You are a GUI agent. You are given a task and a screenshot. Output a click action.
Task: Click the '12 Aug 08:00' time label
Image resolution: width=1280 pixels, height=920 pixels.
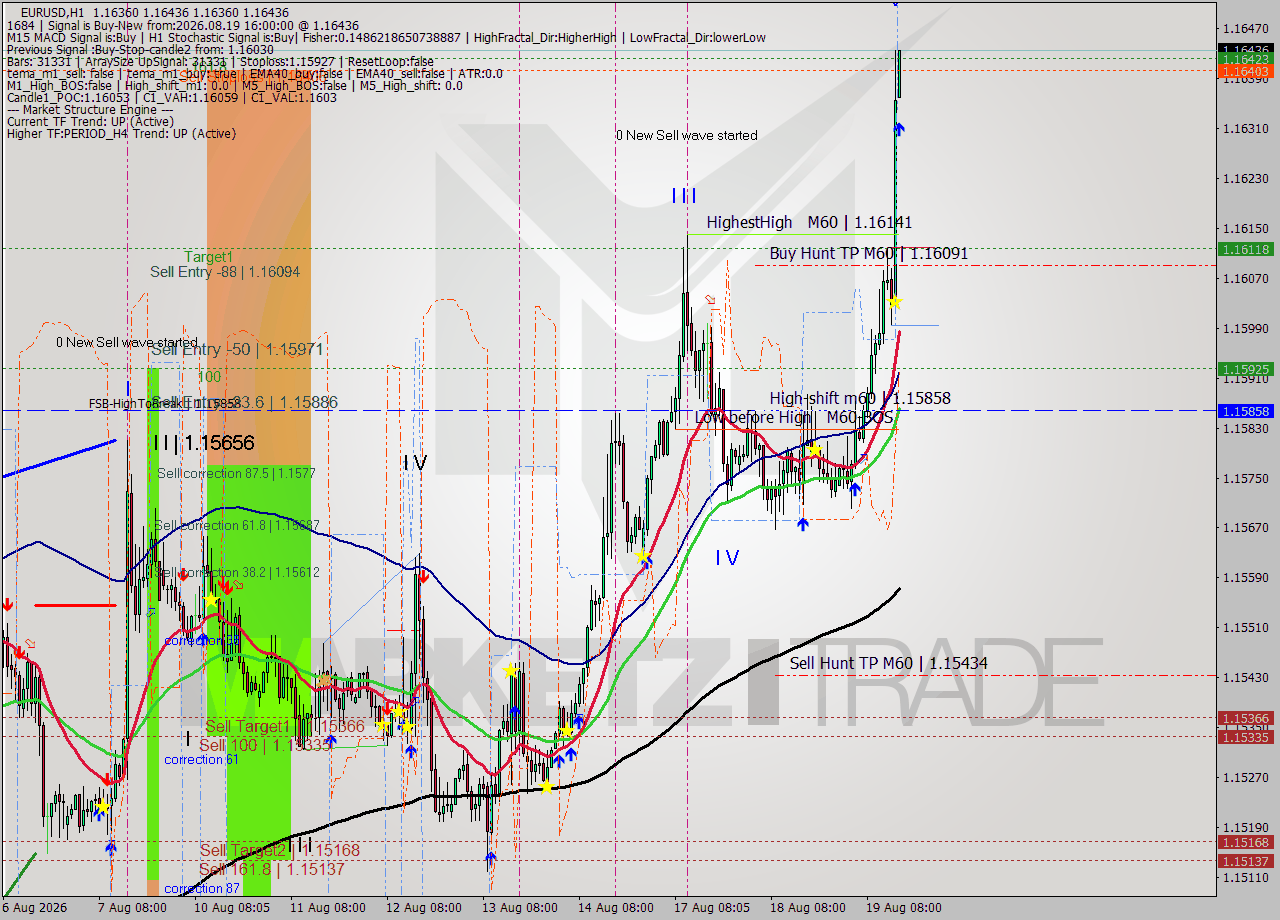click(424, 908)
